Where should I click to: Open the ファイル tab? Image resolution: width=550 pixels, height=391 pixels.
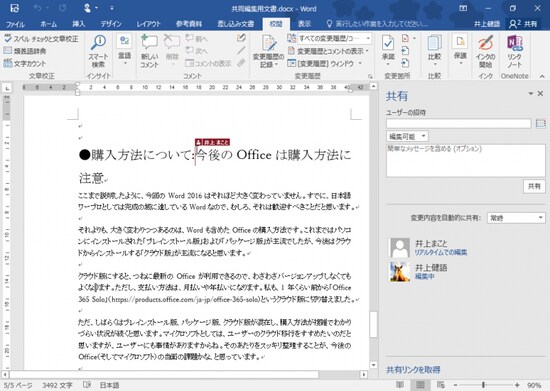click(15, 24)
